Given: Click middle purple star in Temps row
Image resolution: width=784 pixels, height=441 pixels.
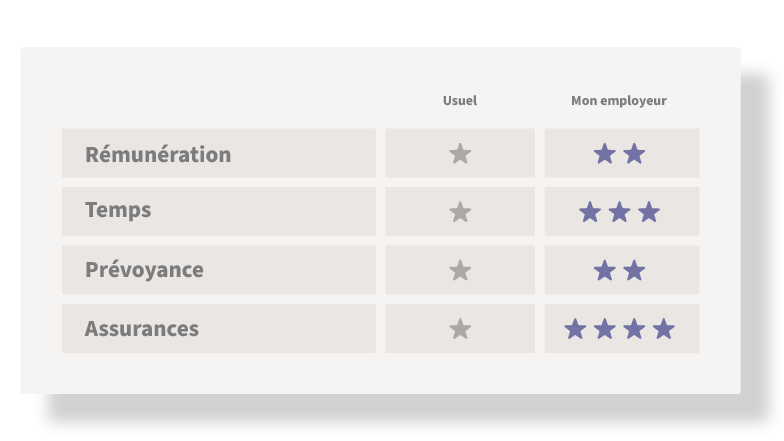Looking at the screenshot, I should coord(620,212).
